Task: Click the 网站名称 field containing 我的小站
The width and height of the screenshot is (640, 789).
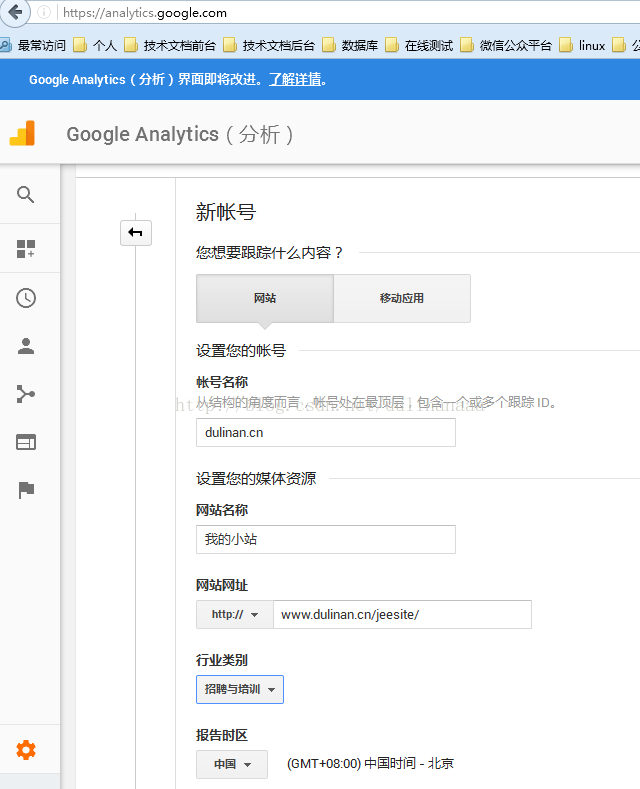Action: 326,539
